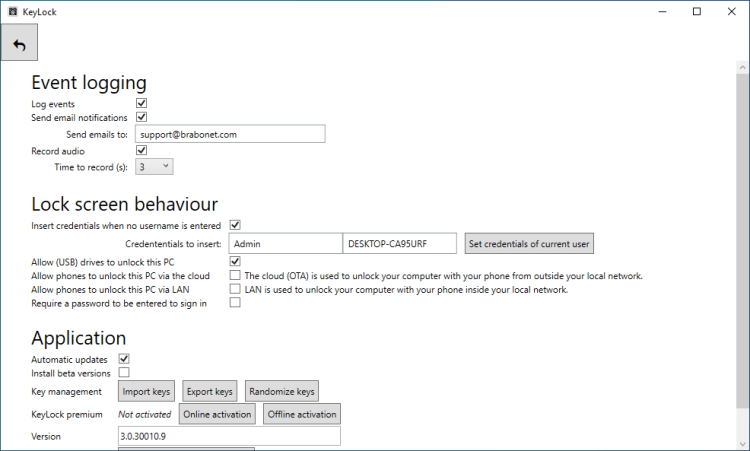This screenshot has height=451, width=750.
Task: Check Require a password to sign in
Action: [x=235, y=302]
